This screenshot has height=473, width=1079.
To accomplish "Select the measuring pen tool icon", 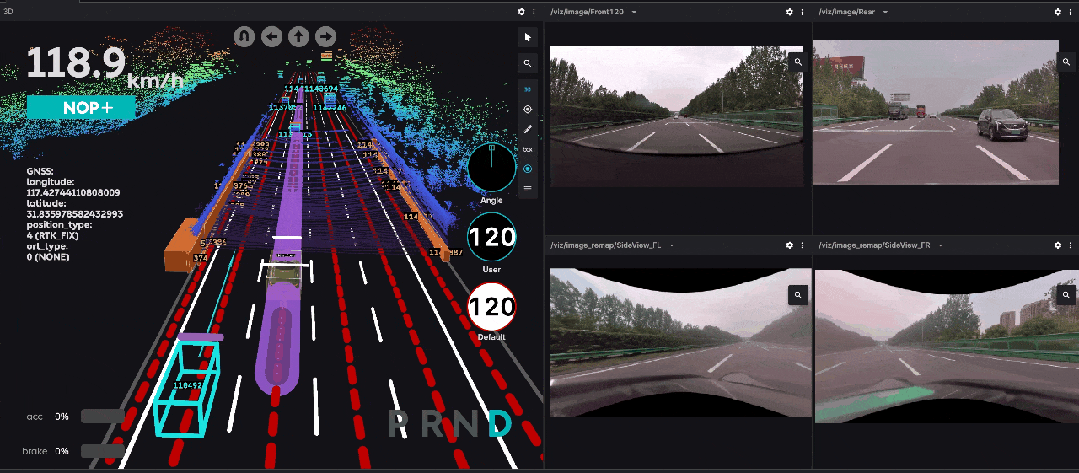I will point(528,129).
